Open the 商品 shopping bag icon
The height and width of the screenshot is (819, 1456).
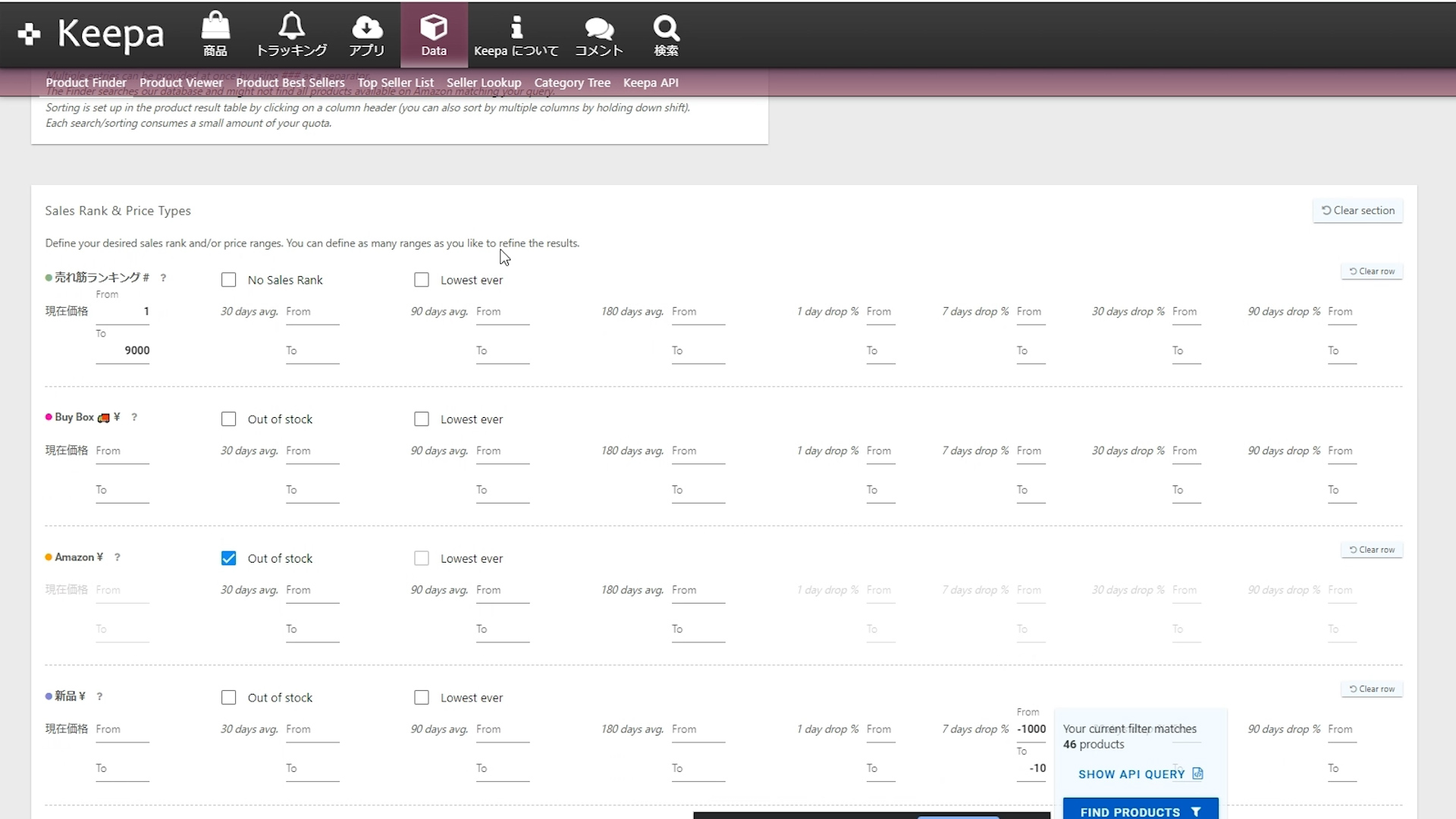click(215, 27)
